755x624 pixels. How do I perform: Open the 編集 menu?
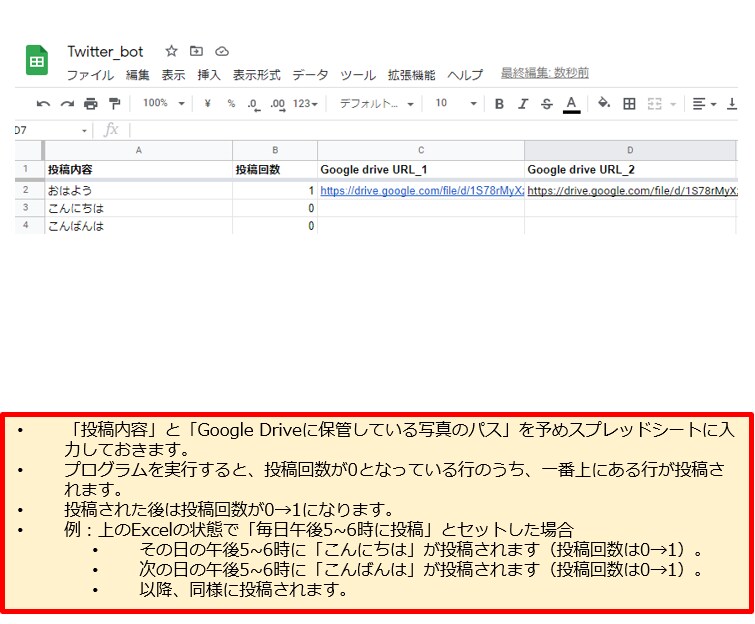point(138,75)
